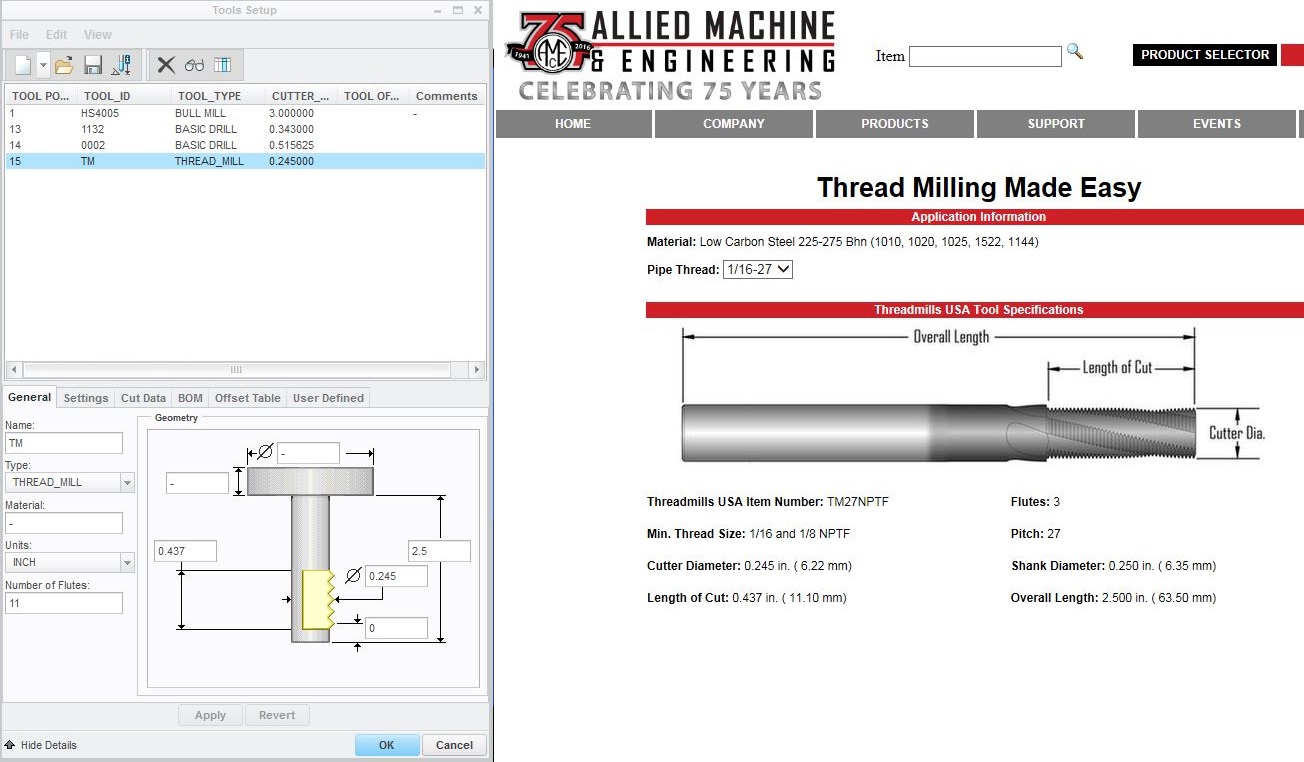
Task: Click the 0.245 cutter diameter field
Action: pos(396,576)
